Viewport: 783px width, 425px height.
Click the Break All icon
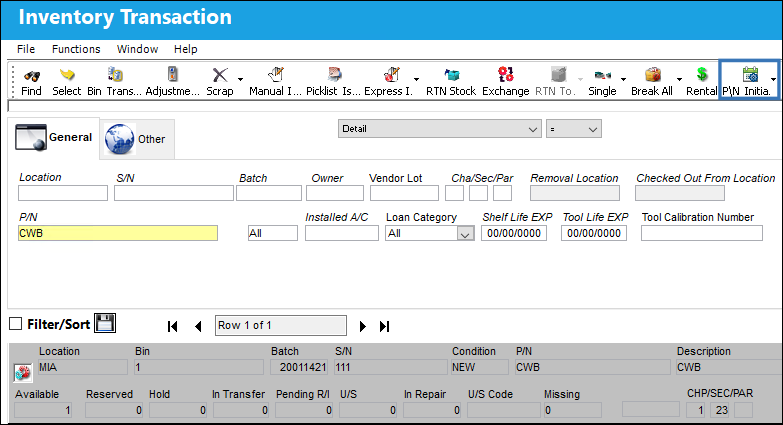tap(652, 75)
